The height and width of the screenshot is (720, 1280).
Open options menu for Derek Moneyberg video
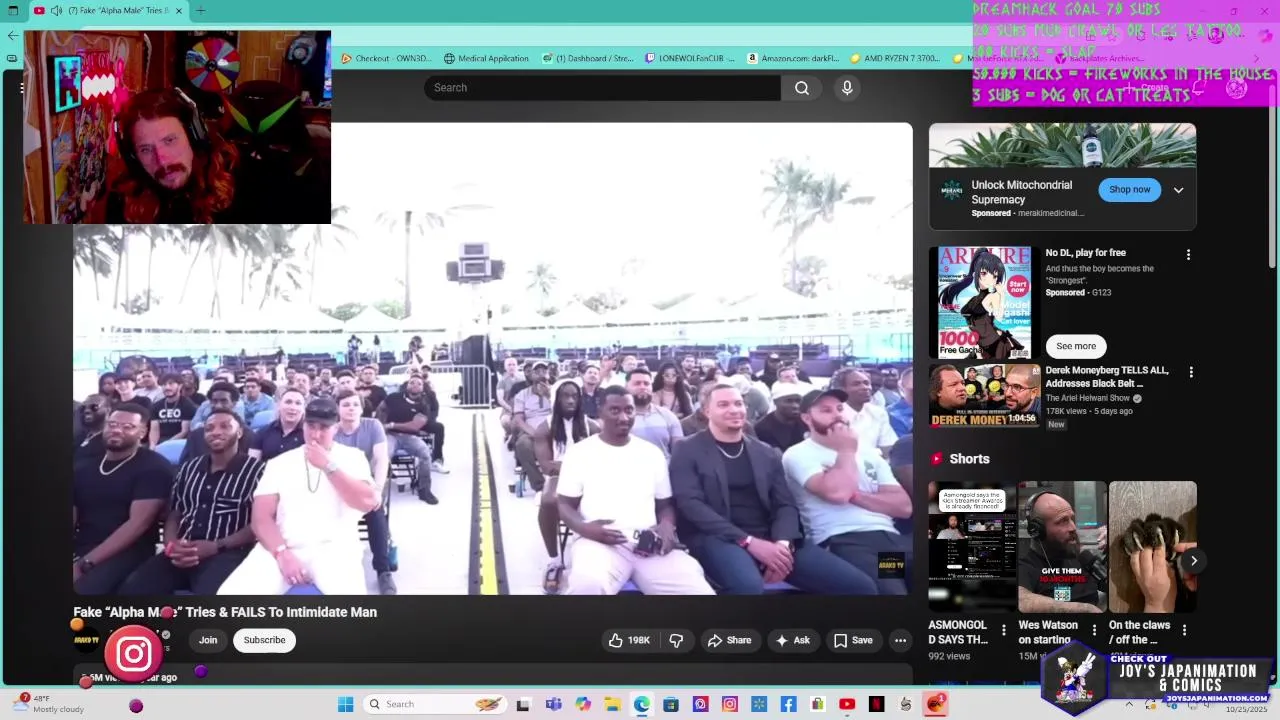[1190, 372]
